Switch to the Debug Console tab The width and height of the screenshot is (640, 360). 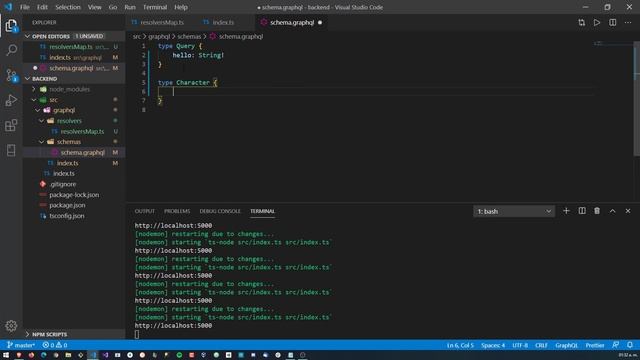[x=220, y=211]
